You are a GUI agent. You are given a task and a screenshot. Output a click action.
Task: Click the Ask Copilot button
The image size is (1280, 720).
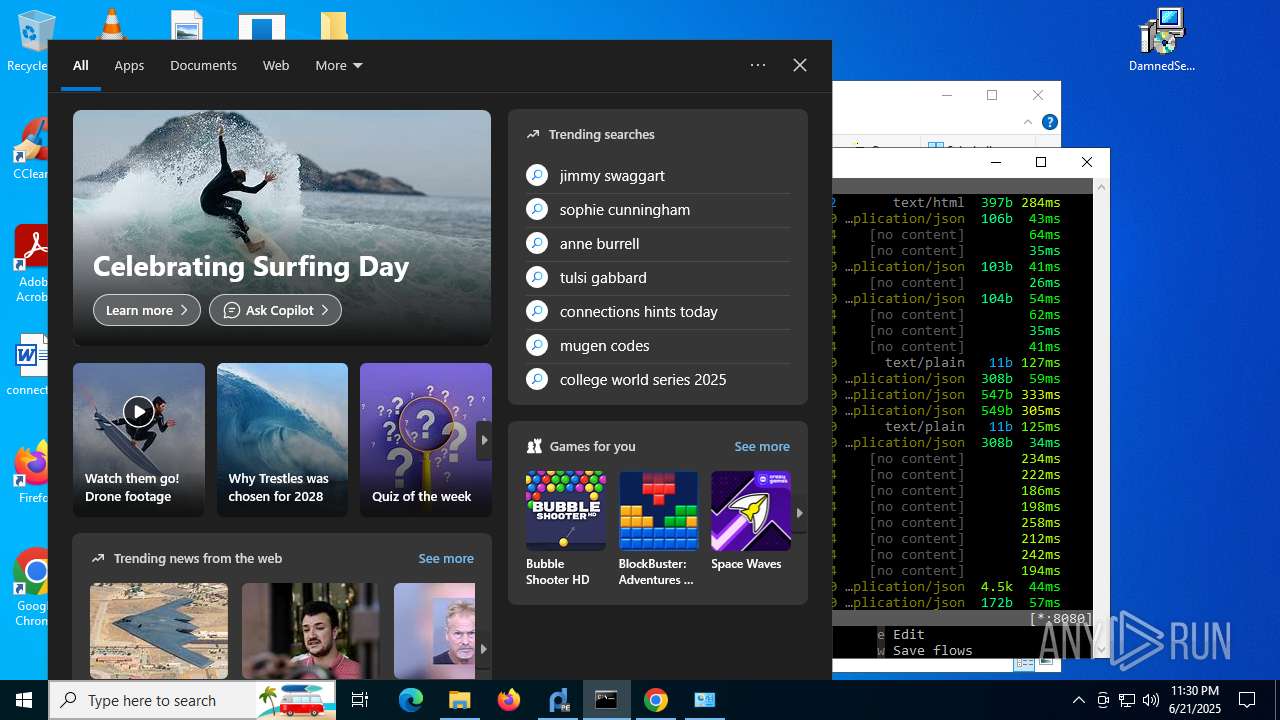coord(275,310)
